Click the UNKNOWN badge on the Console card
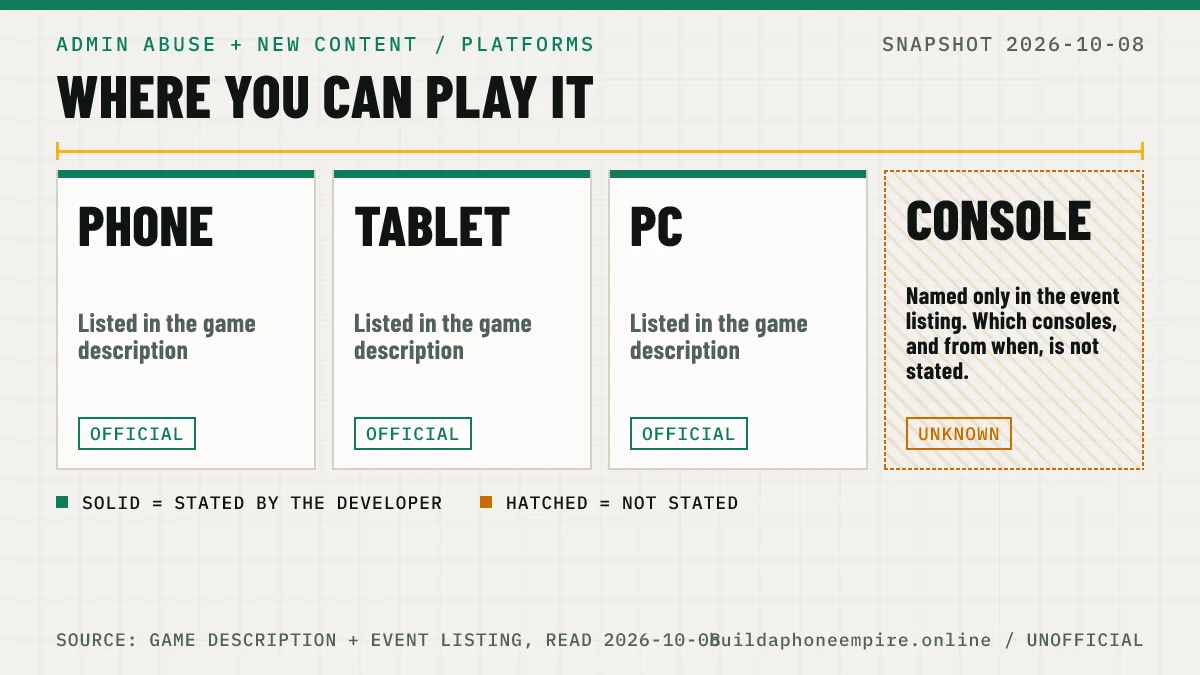Image resolution: width=1200 pixels, height=675 pixels. tap(959, 434)
